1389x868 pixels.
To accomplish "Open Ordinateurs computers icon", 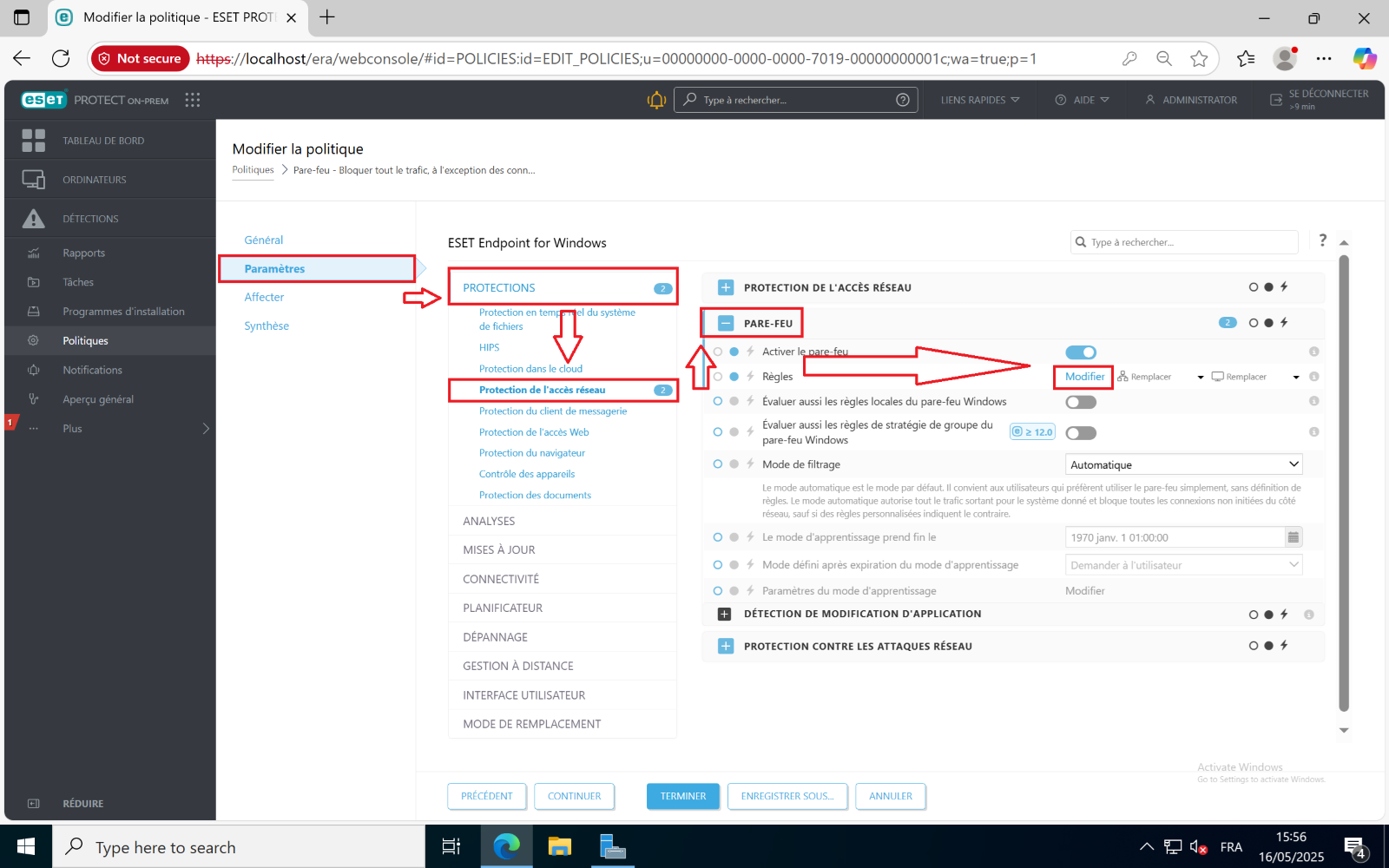I will [x=33, y=180].
